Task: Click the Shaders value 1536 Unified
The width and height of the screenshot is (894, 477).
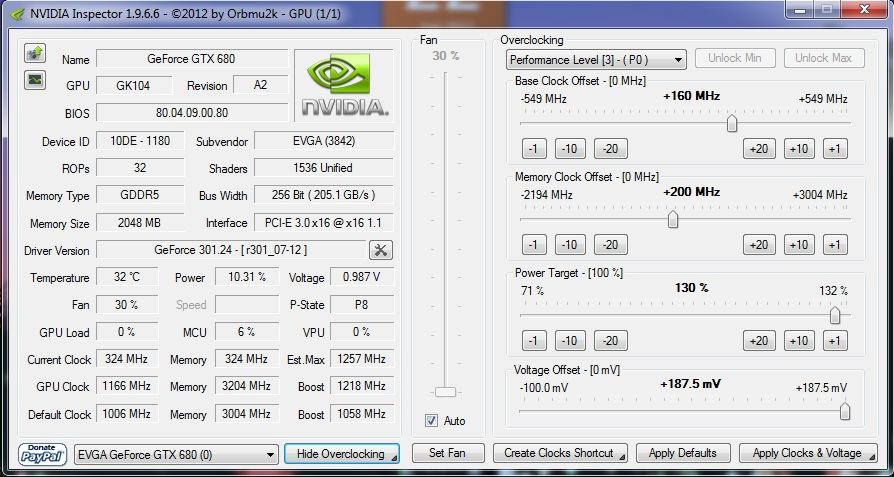Action: point(324,168)
